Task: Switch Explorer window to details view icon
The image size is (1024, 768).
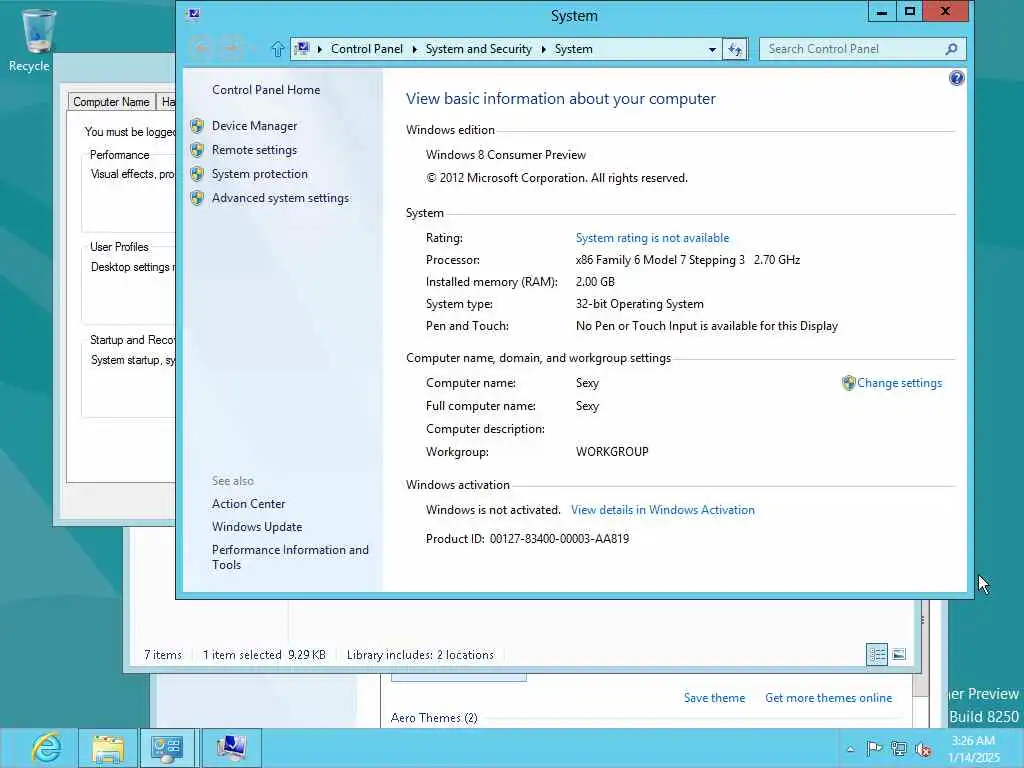Action: 877,654
